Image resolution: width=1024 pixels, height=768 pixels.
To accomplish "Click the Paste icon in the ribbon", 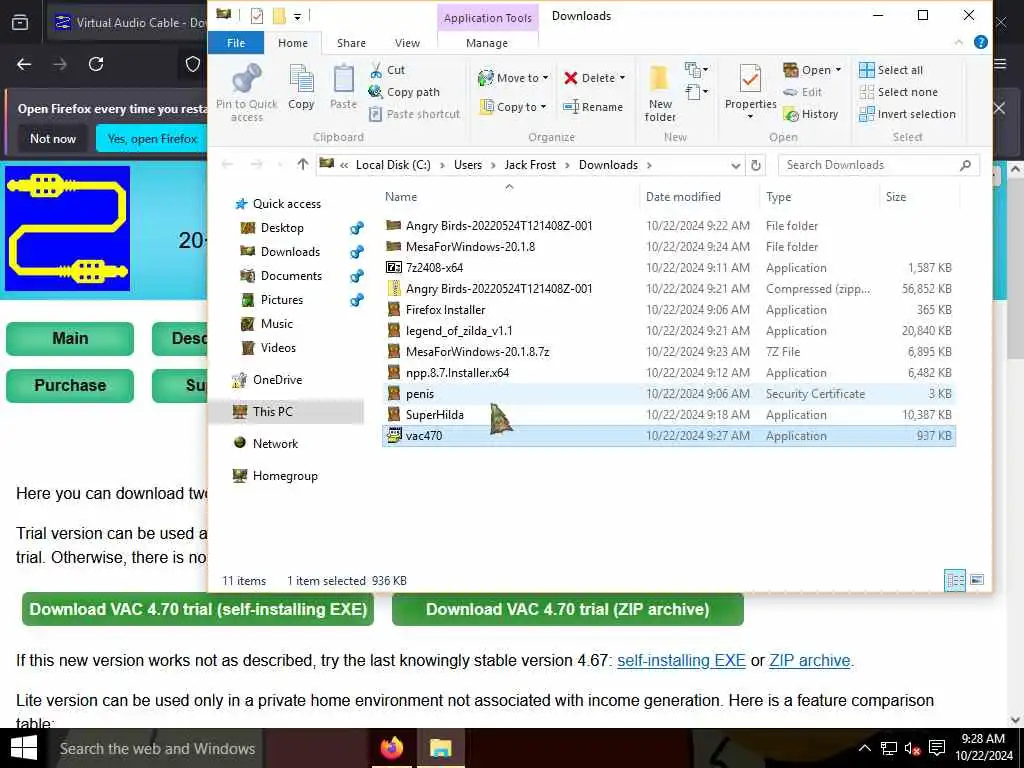I will (x=344, y=87).
